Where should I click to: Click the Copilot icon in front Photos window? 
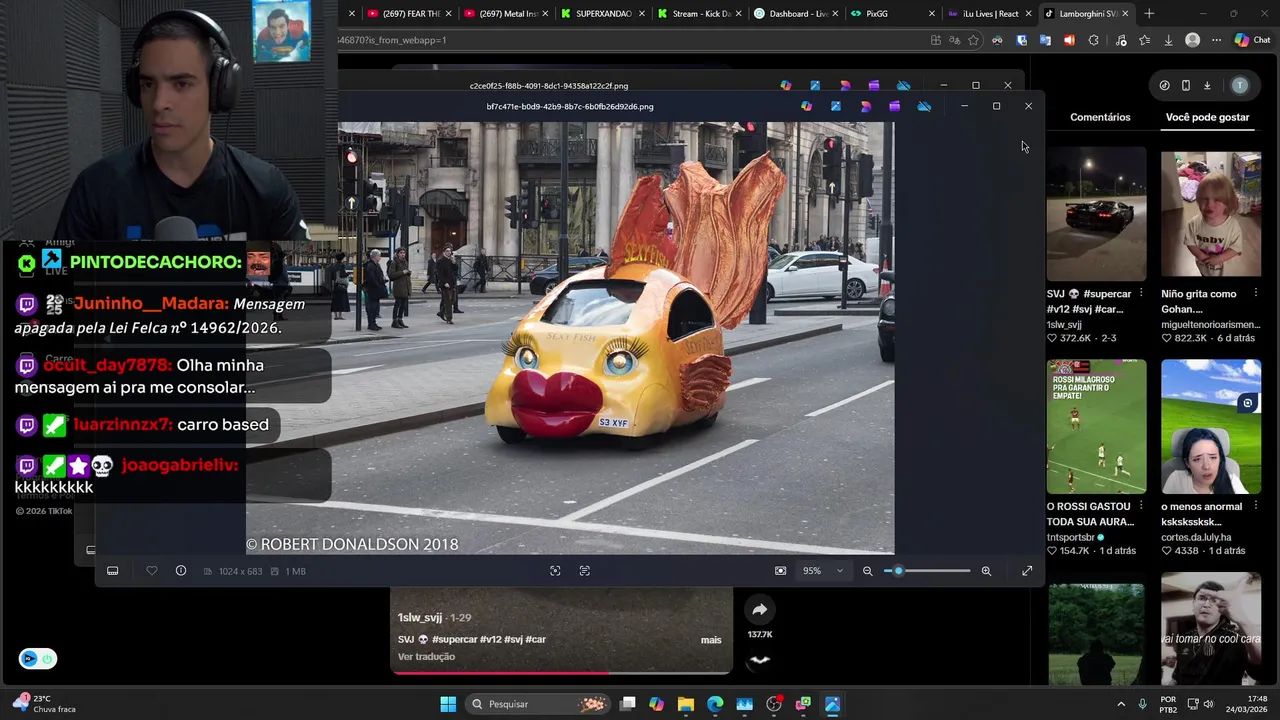coord(806,106)
